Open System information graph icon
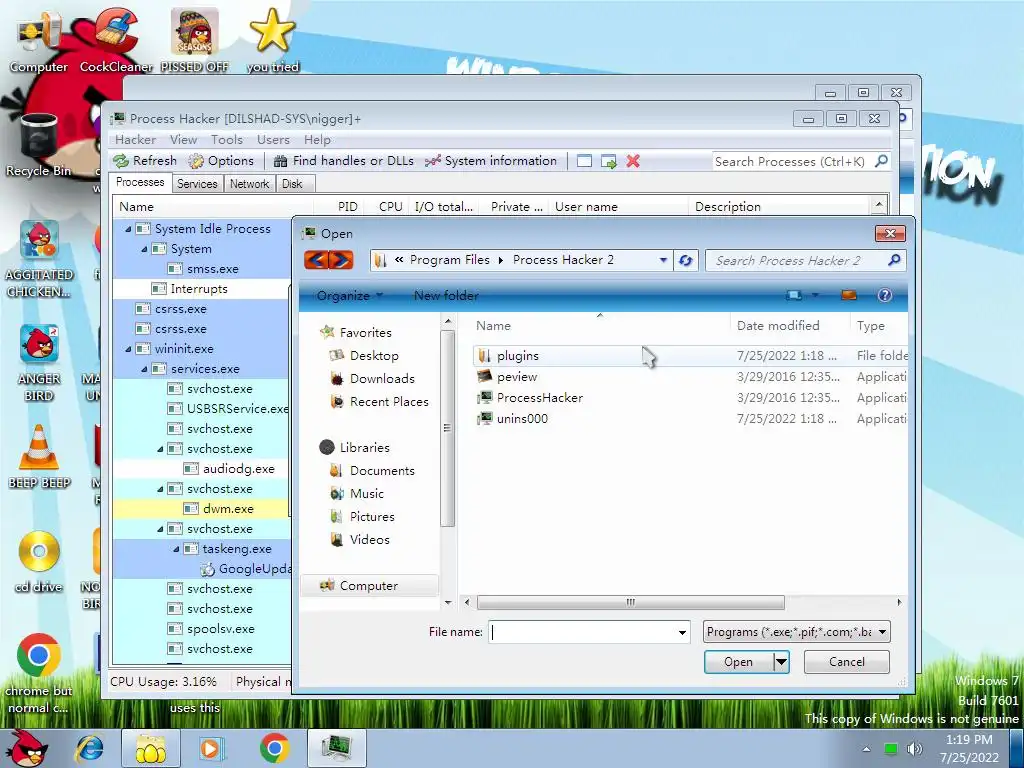1024x768 pixels. (432, 161)
